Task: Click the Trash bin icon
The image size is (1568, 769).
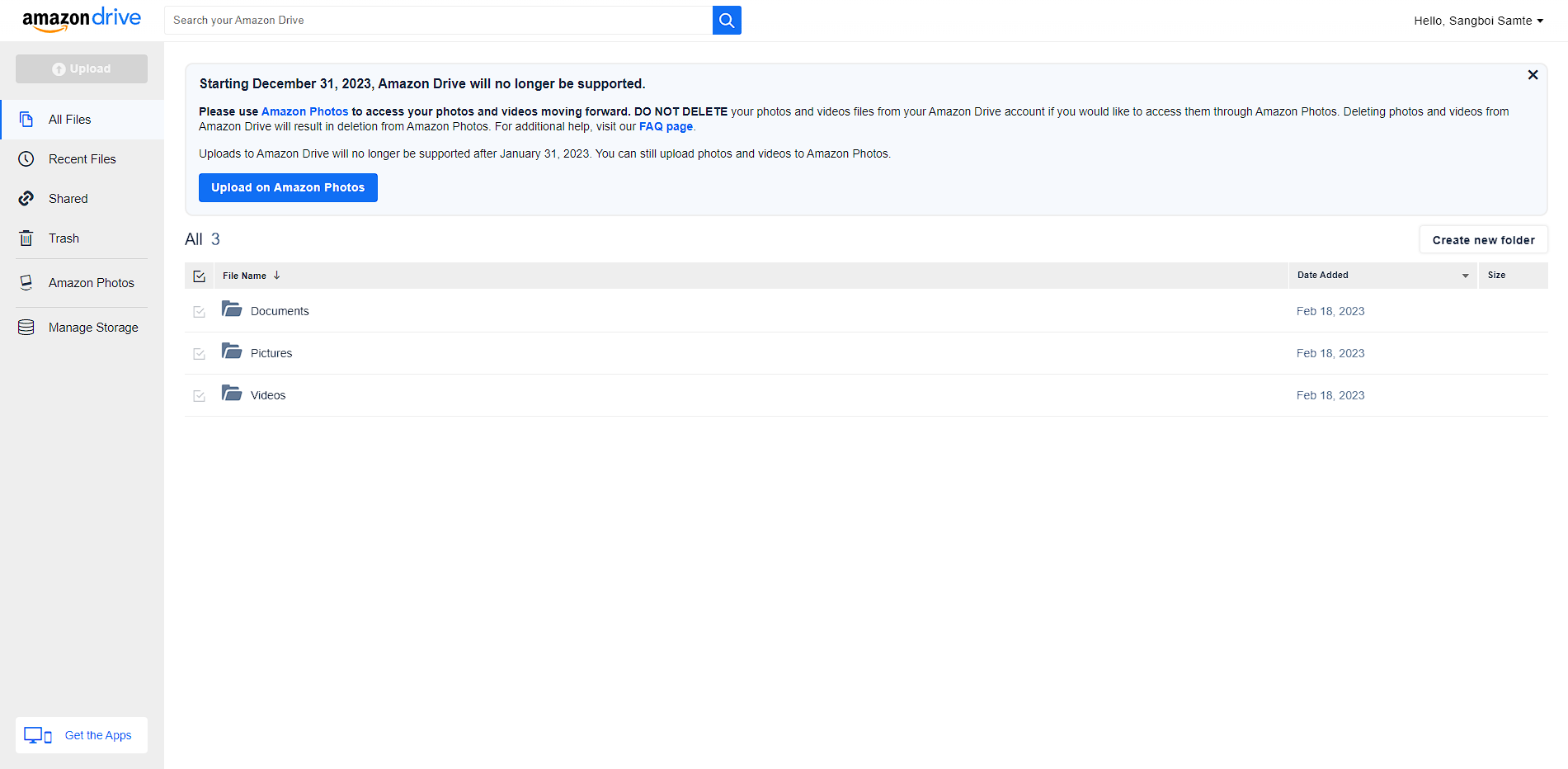Action: 26,238
